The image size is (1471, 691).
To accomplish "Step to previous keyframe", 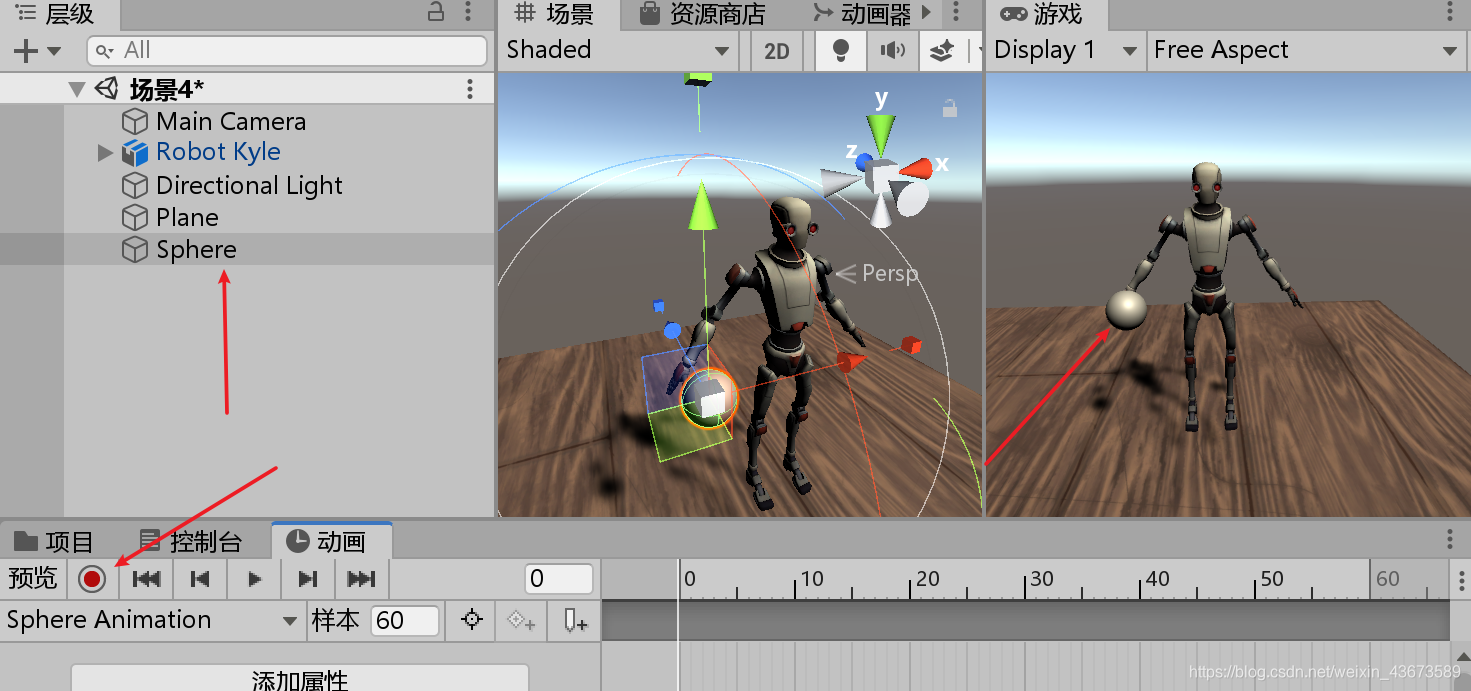I will (200, 578).
